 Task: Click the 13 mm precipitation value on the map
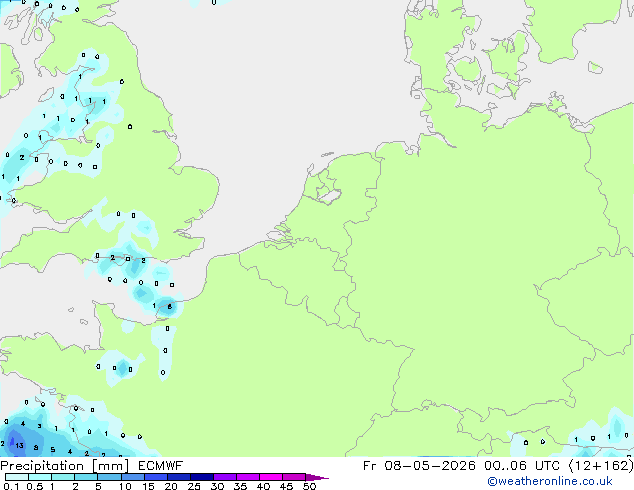coord(19,446)
